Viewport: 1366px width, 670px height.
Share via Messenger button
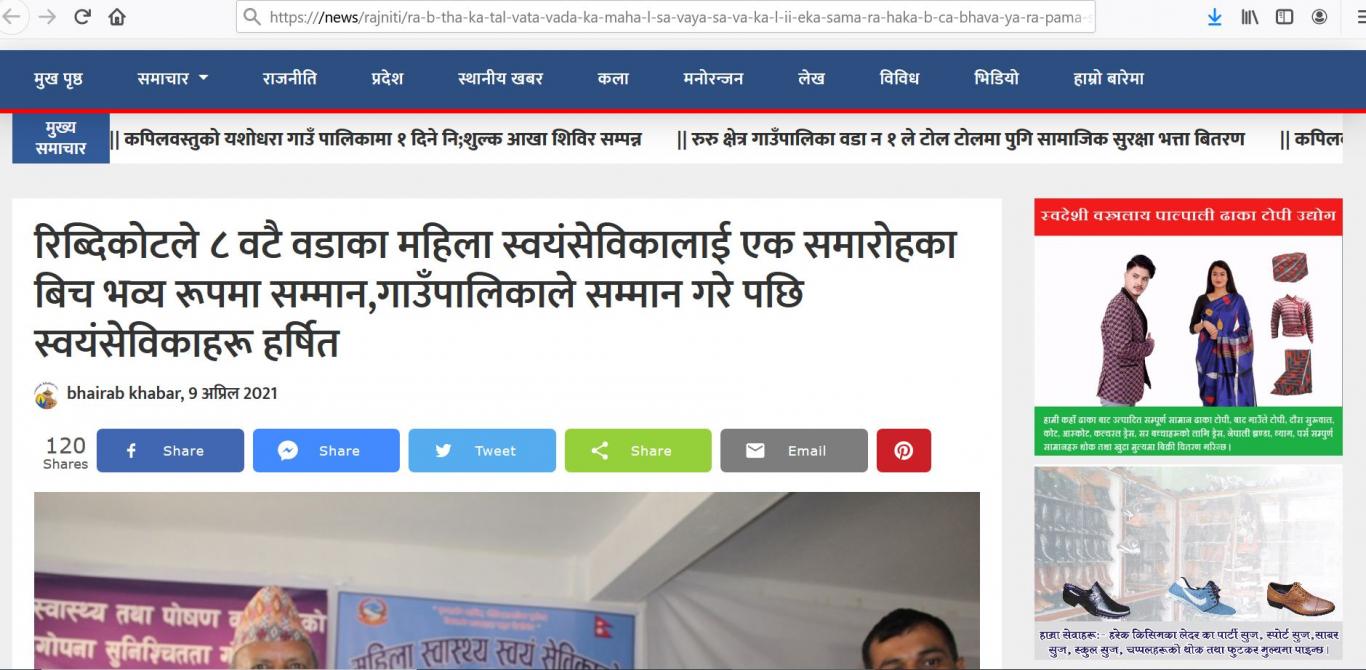[x=326, y=451]
